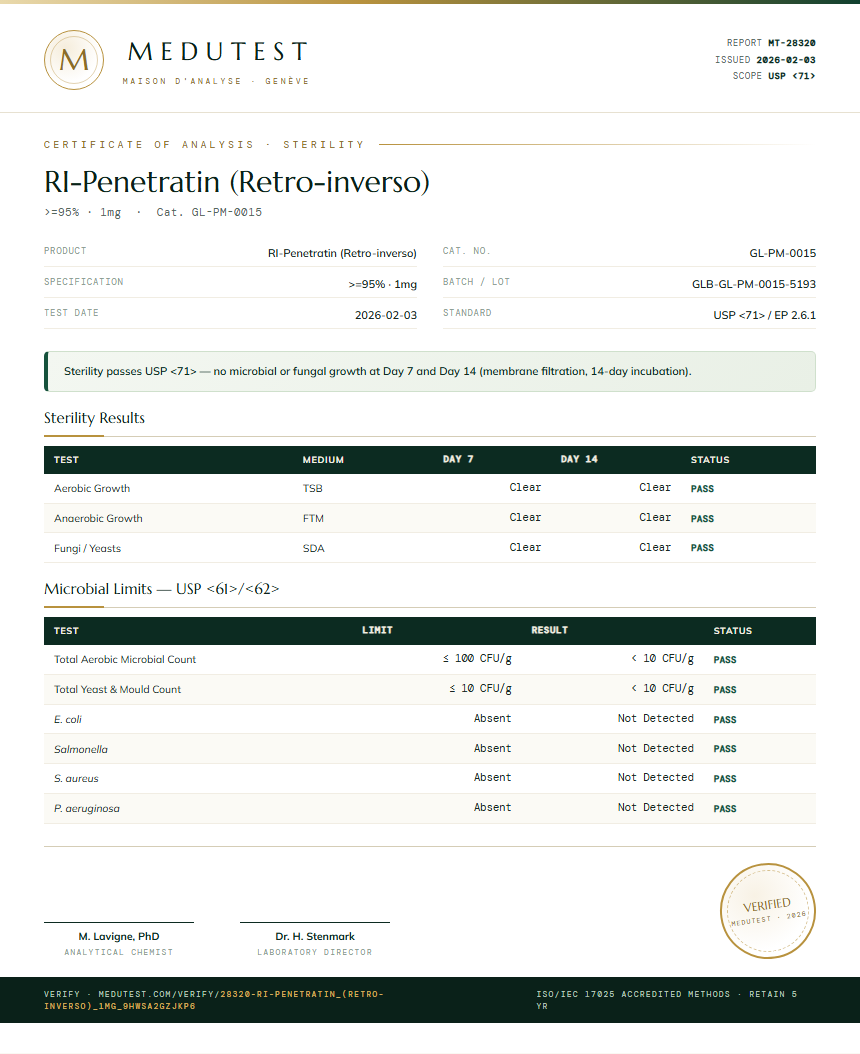The height and width of the screenshot is (1054, 860).
Task: Click signatory name Dr. H. Stenmark
Action: tap(315, 936)
